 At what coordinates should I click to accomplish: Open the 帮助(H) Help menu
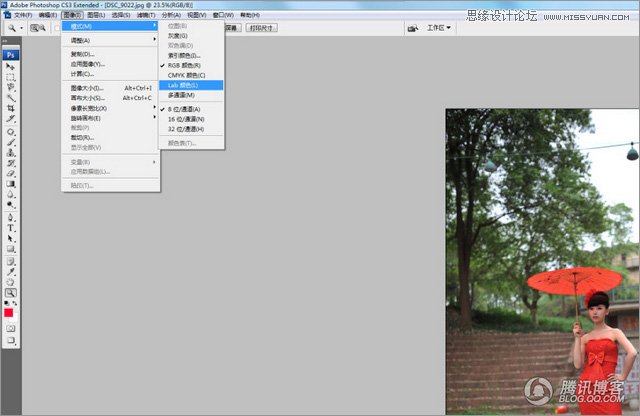click(x=250, y=15)
